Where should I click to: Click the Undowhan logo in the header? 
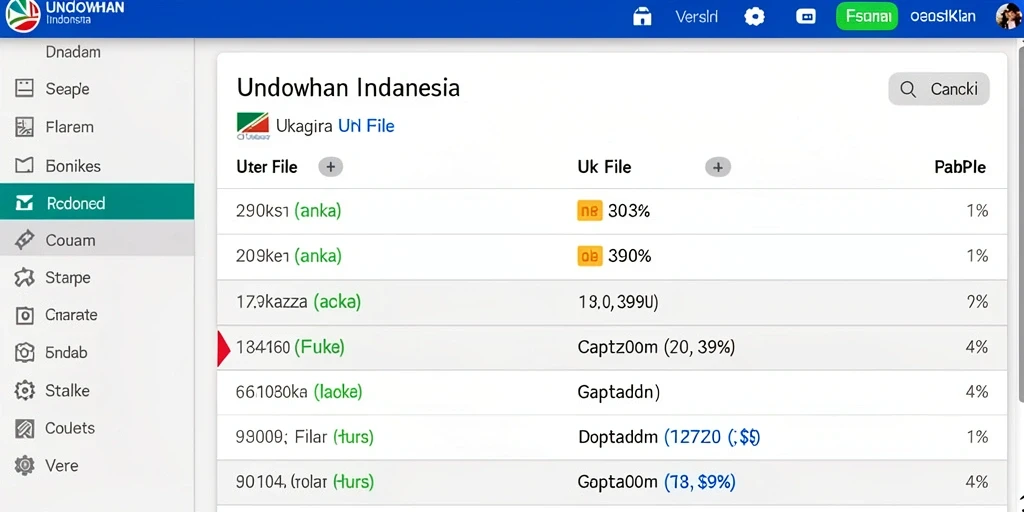click(22, 16)
